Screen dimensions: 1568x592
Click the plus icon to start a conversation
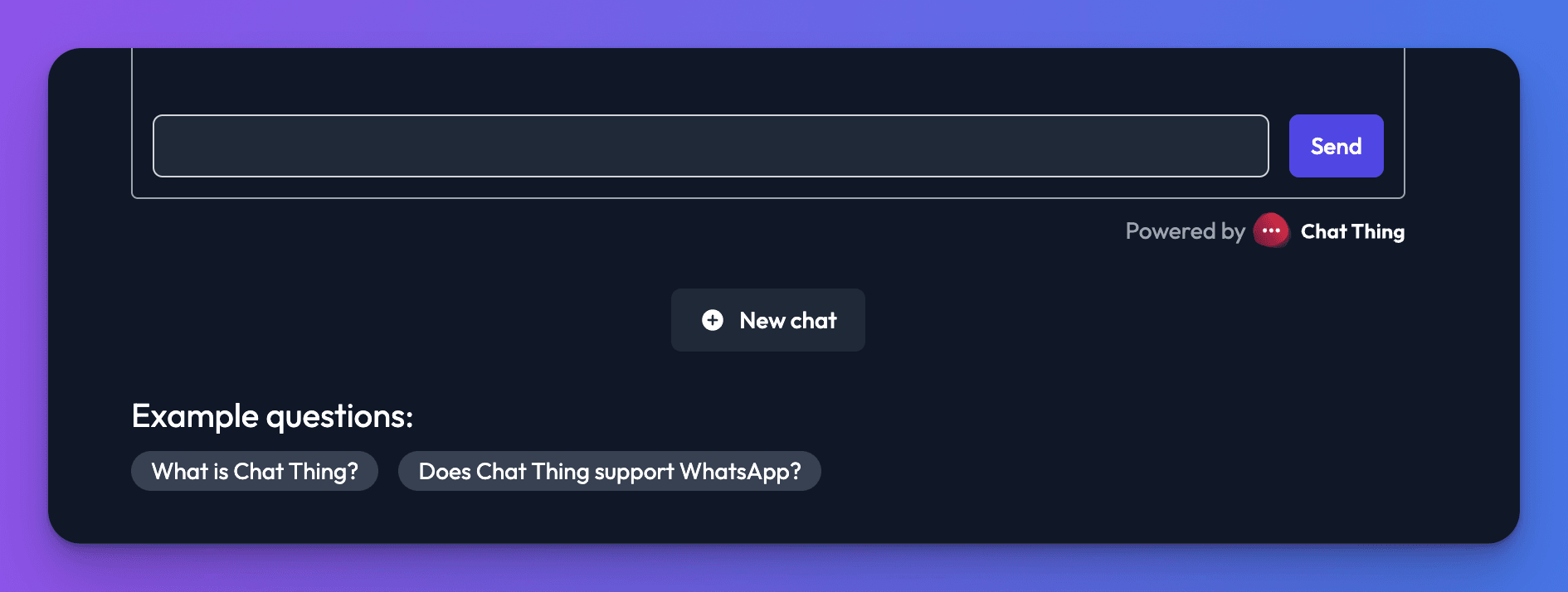tap(712, 320)
